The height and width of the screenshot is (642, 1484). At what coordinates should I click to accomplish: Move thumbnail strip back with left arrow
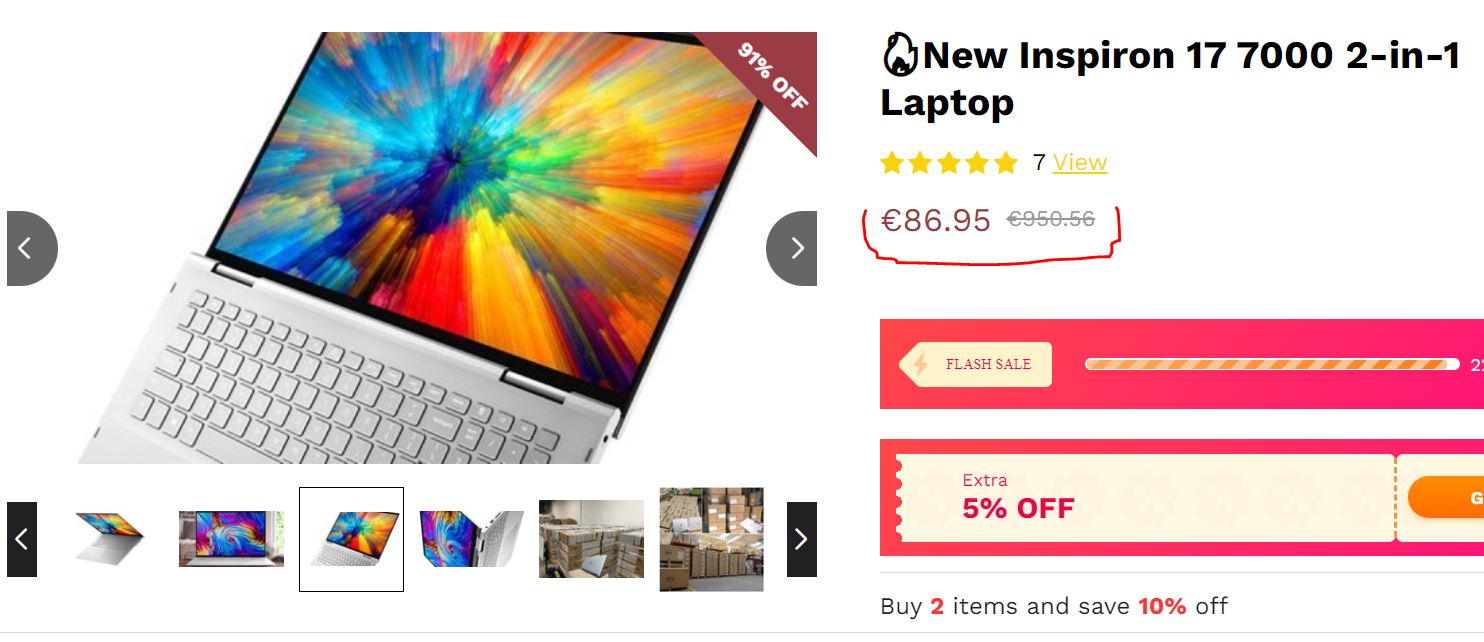click(x=22, y=540)
